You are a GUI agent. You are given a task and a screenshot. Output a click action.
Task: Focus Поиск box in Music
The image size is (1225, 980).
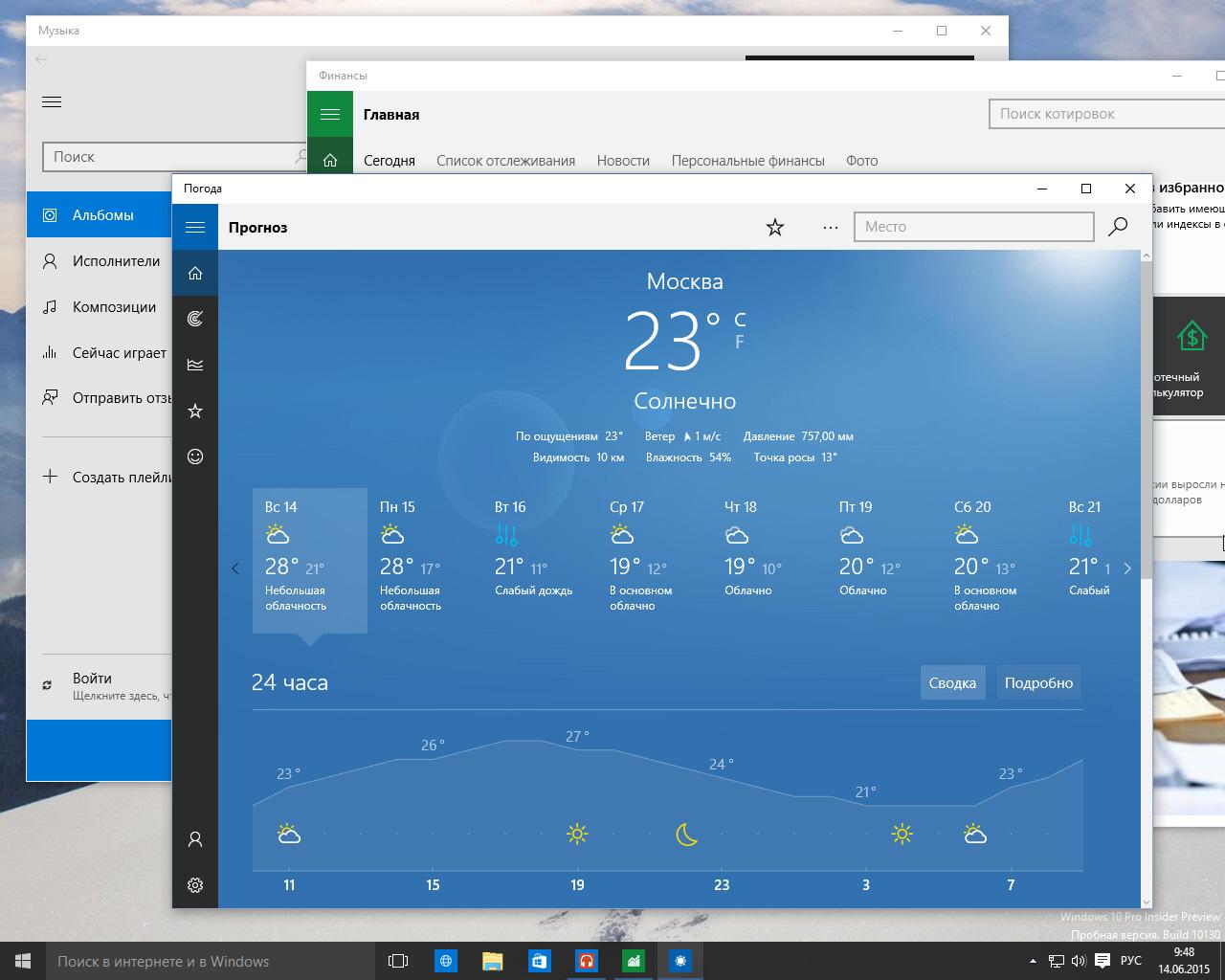(x=172, y=157)
